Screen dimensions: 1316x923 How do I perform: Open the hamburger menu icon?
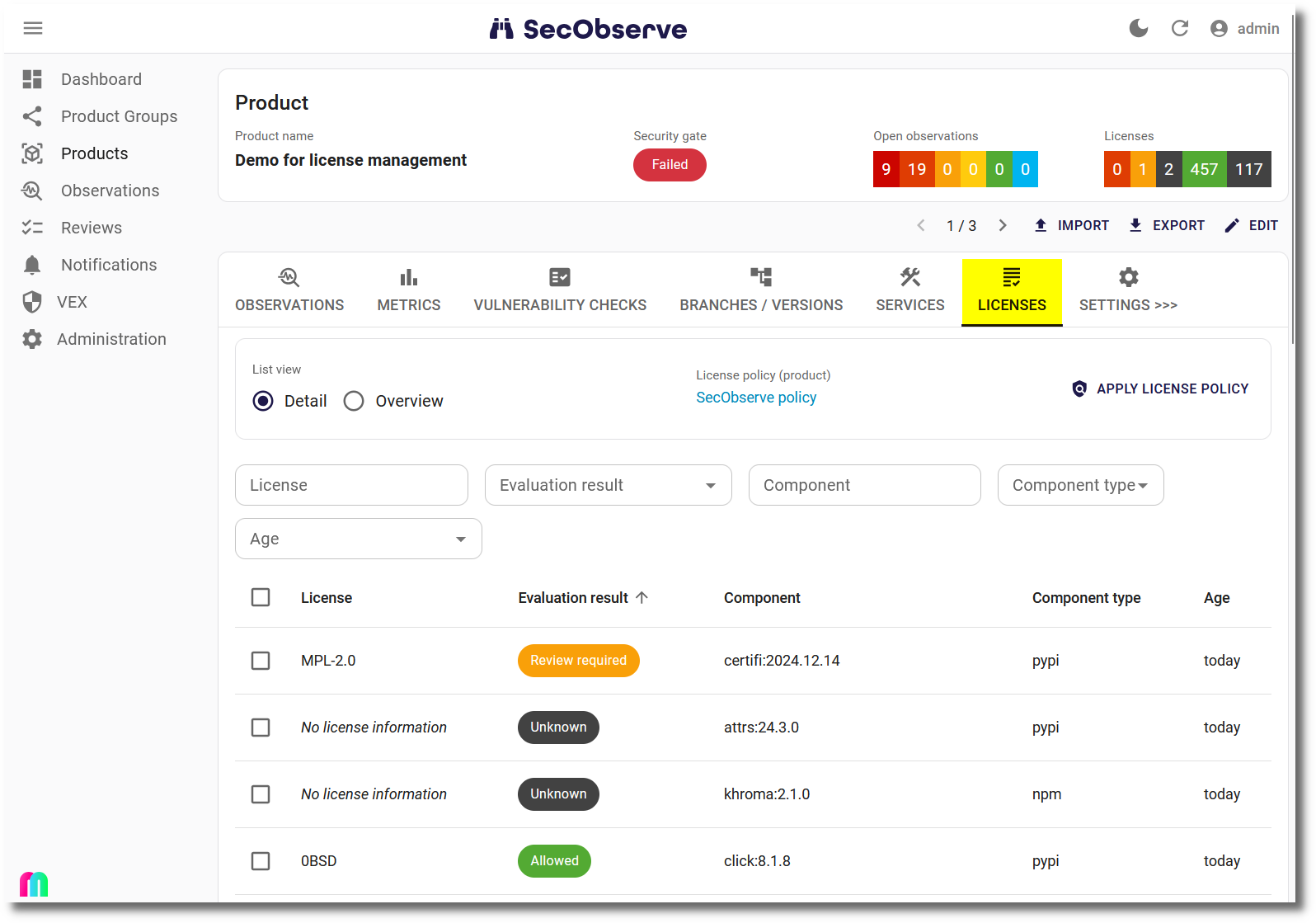pos(33,29)
